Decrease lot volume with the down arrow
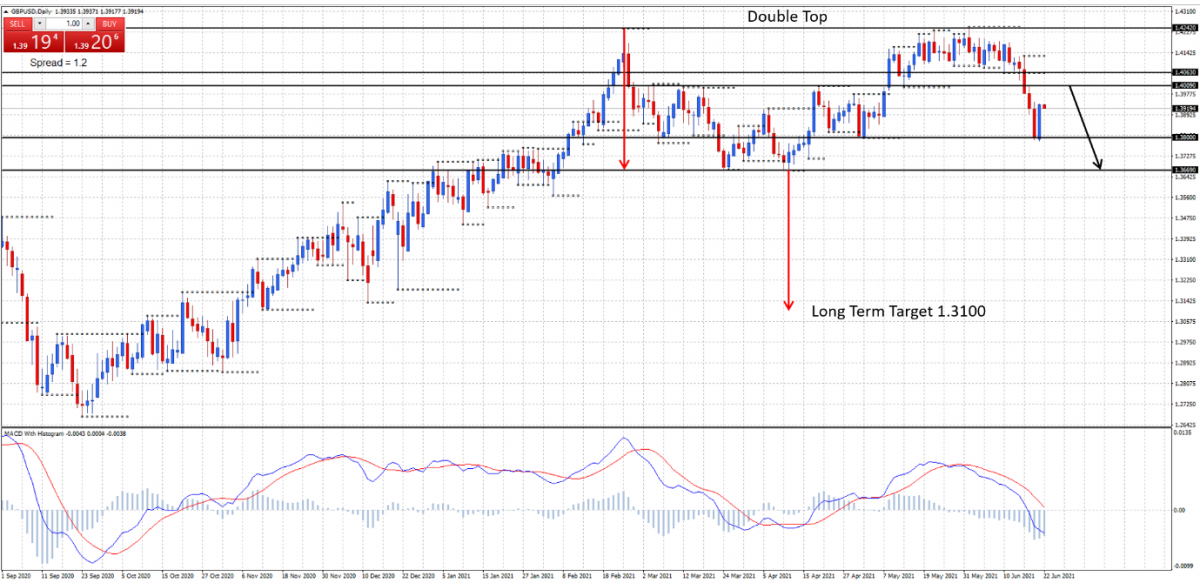This screenshot has width=1200, height=583. (x=39, y=21)
